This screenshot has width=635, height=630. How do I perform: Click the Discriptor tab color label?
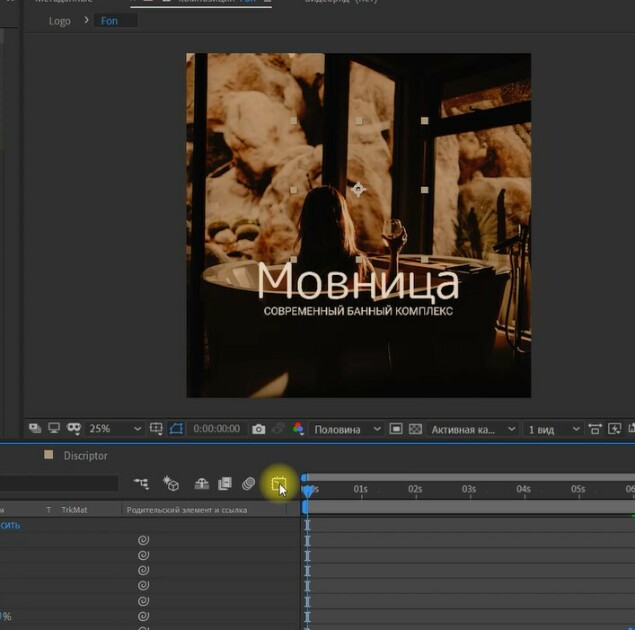pyautogui.click(x=49, y=455)
